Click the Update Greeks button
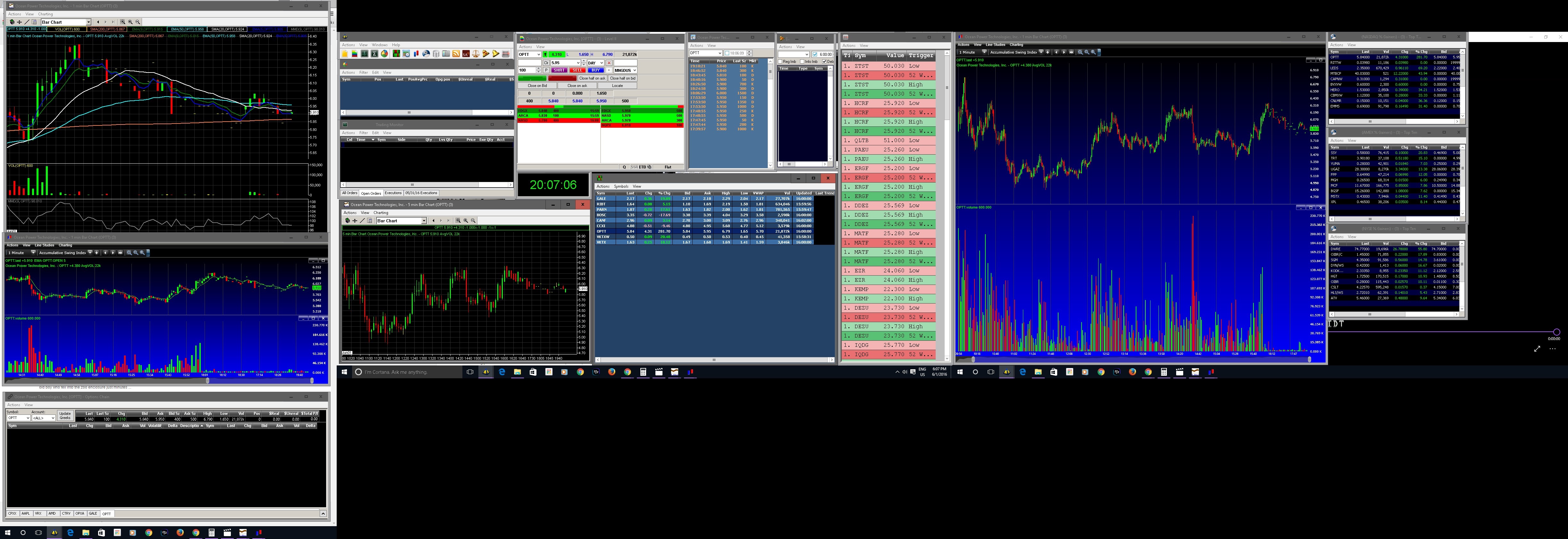The image size is (1568, 539). coord(65,416)
